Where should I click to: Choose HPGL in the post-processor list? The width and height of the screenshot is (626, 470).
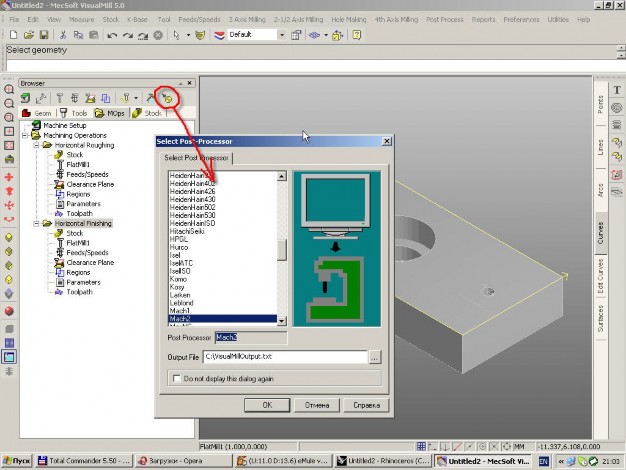178,239
